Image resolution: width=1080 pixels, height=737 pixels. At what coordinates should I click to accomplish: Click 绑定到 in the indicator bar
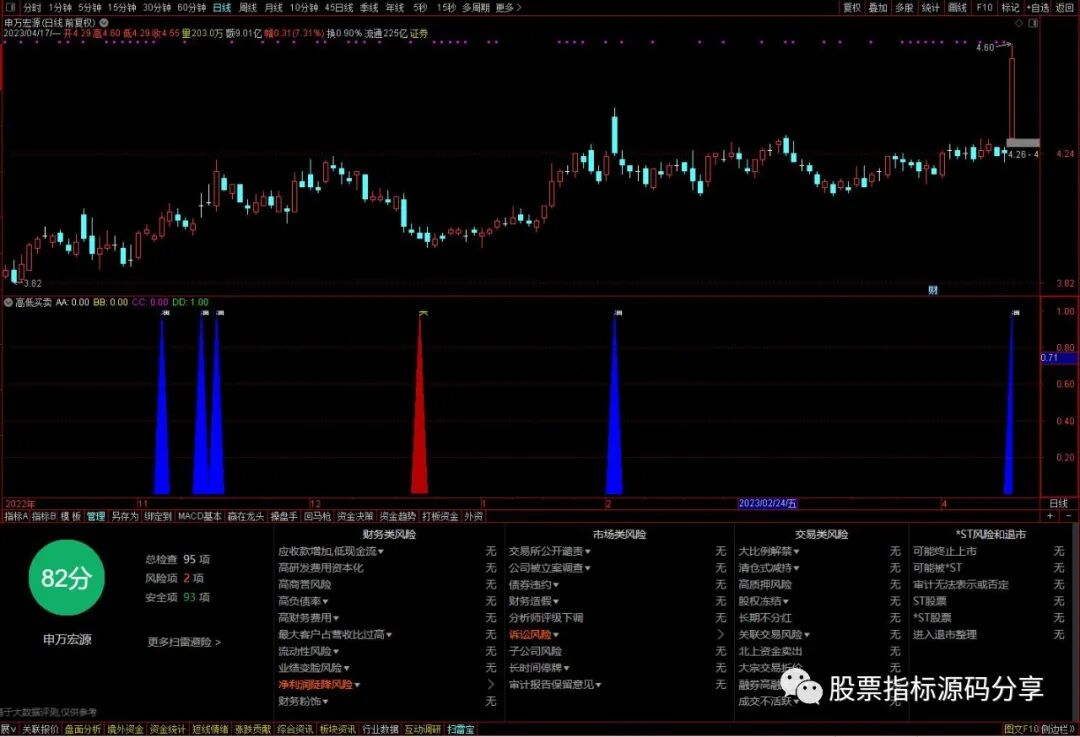(x=158, y=516)
